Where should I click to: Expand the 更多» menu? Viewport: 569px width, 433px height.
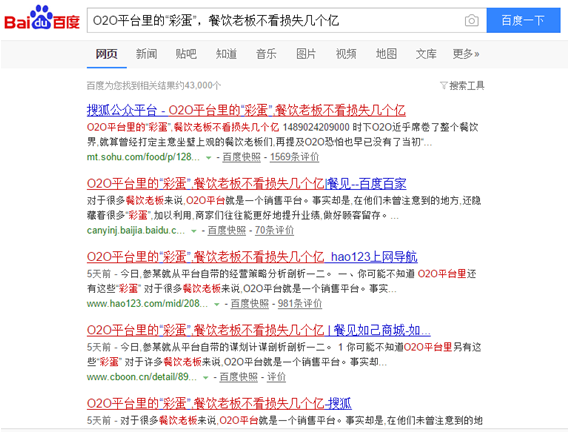click(x=466, y=54)
